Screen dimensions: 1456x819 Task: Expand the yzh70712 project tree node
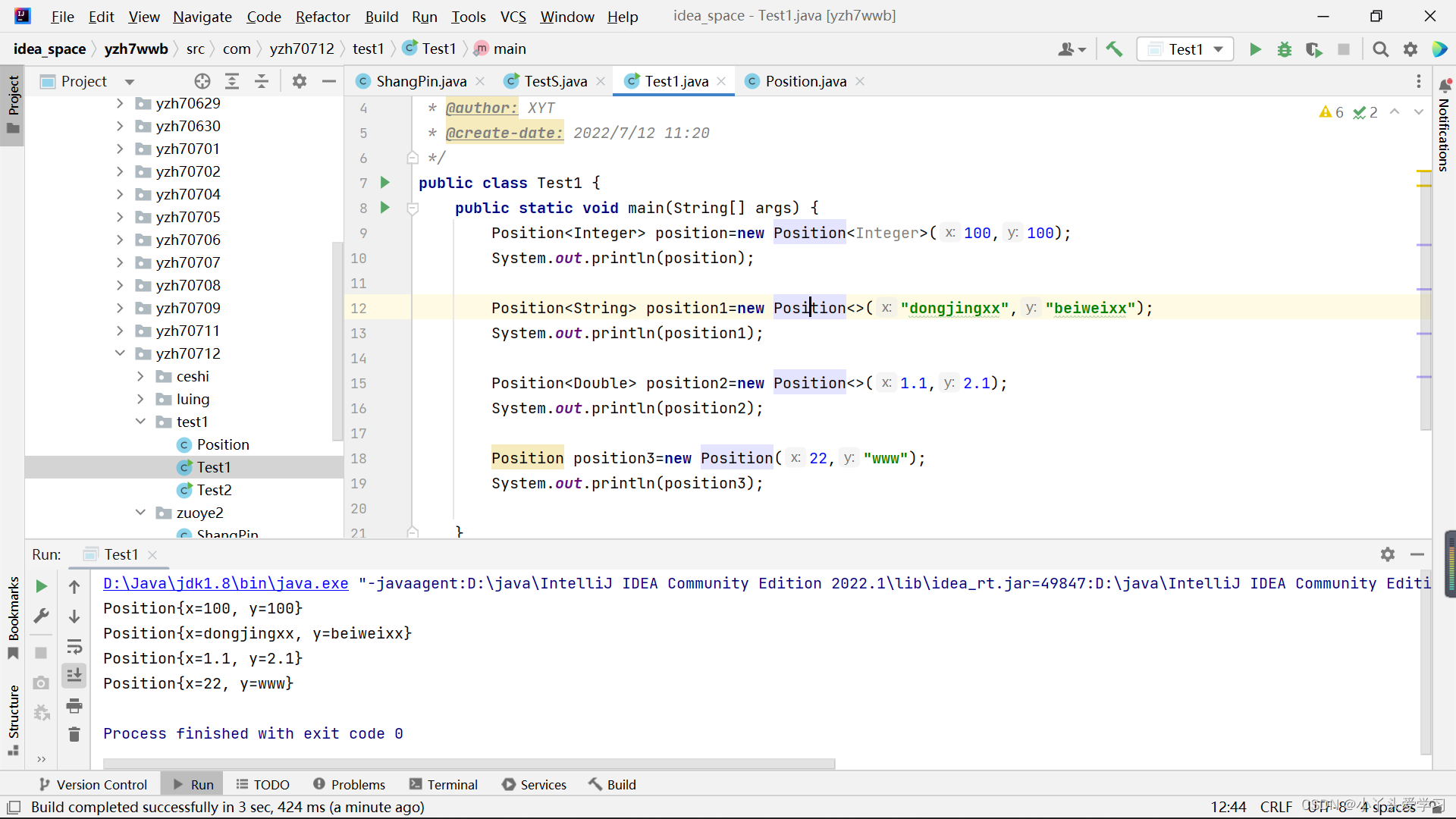point(119,353)
